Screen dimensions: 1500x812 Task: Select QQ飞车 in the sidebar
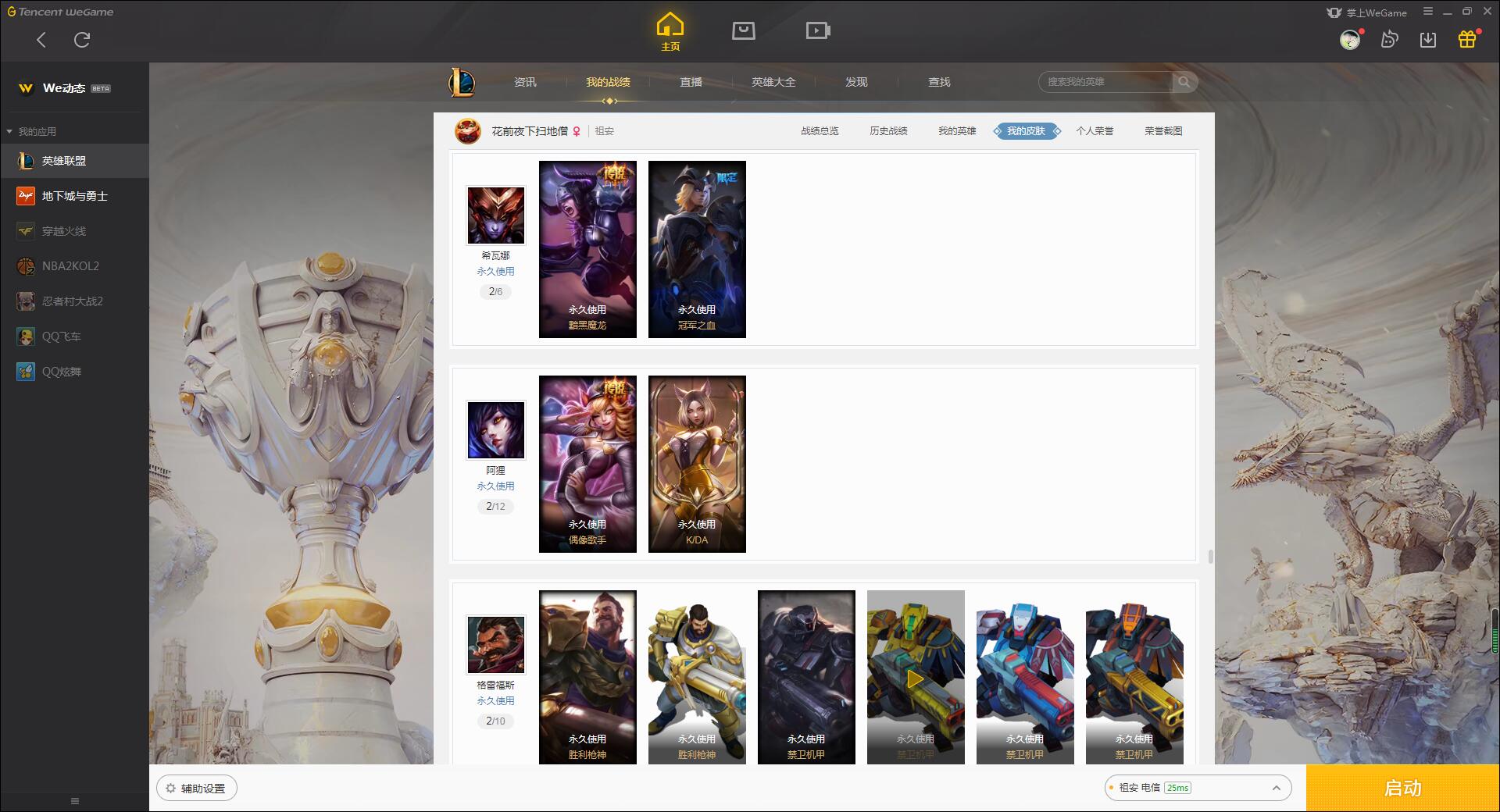click(x=74, y=337)
